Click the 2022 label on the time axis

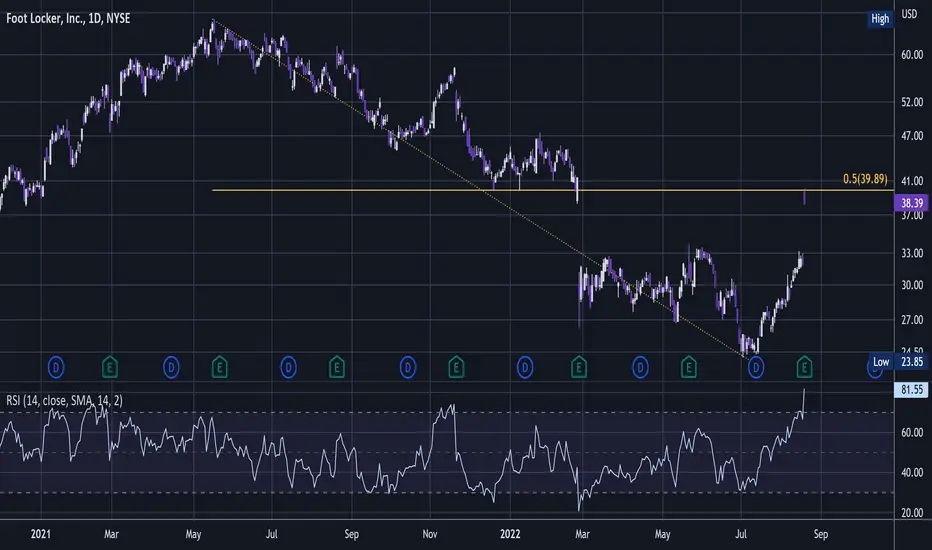[510, 534]
